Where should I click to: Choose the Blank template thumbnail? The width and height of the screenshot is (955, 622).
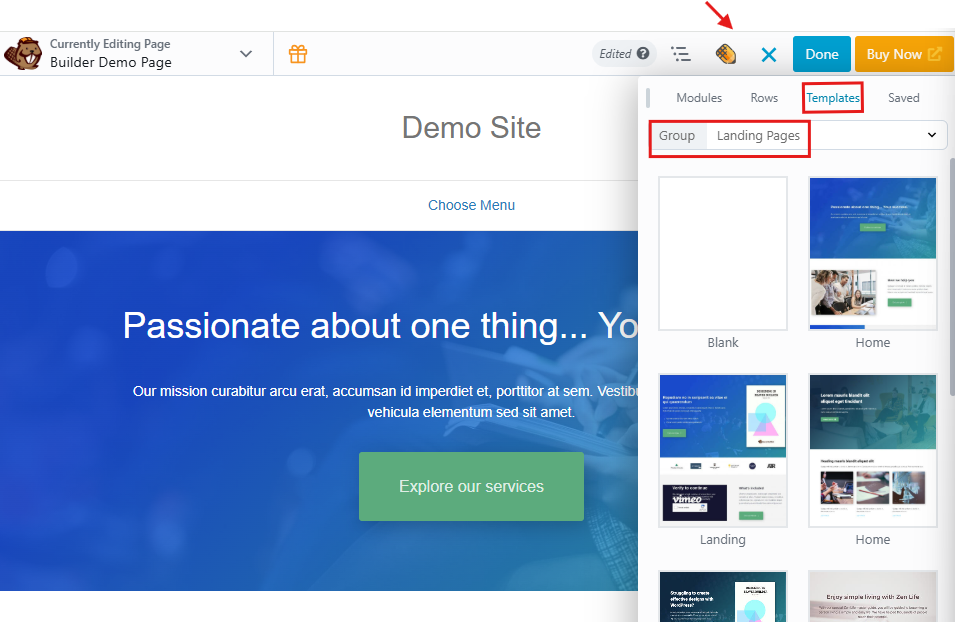pos(723,254)
